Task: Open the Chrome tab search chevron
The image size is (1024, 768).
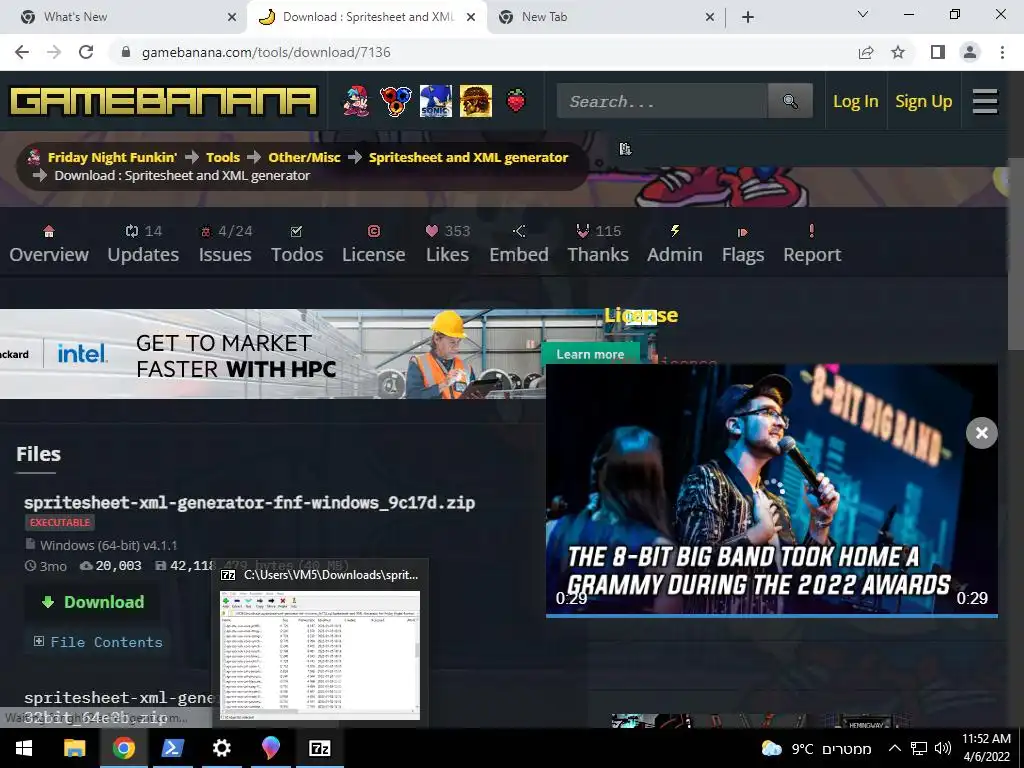Action: 863,14
